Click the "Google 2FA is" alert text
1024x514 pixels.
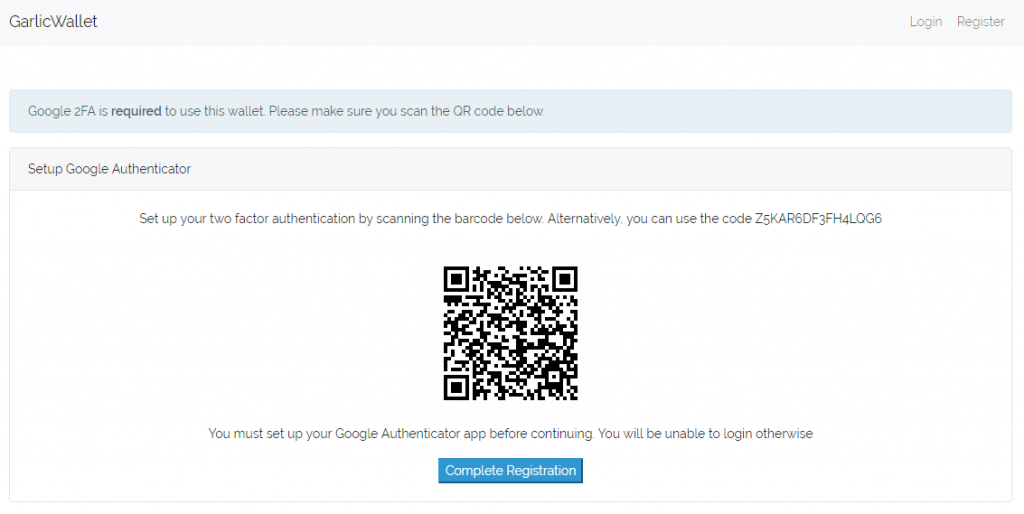68,111
